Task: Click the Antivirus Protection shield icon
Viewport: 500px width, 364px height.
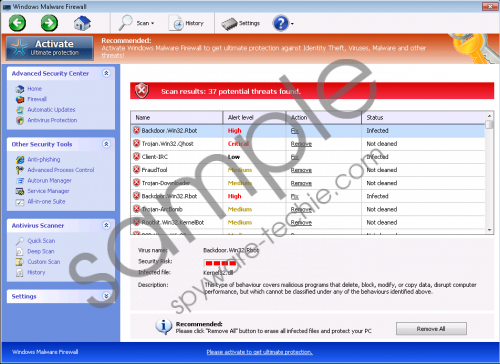Action: [x=20, y=120]
